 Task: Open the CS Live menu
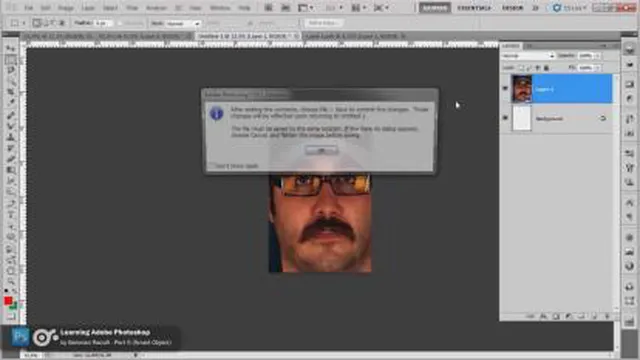[x=570, y=8]
